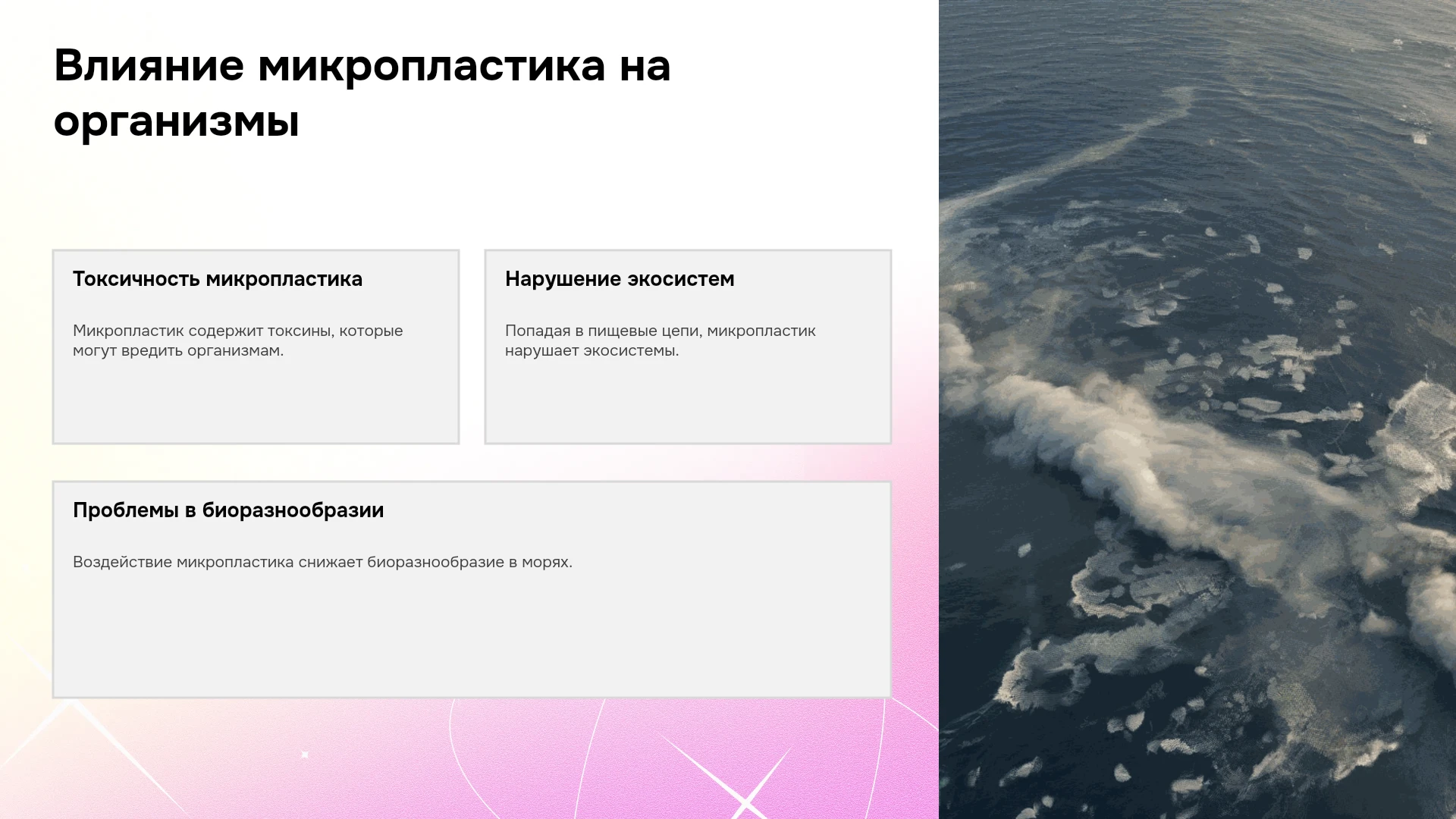
Task: Click the word "организмы" in the slide title
Action: pyautogui.click(x=177, y=121)
